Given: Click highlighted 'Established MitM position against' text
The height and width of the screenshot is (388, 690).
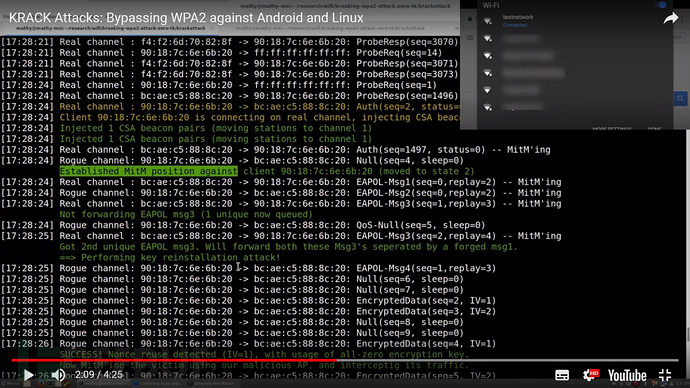Looking at the screenshot, I should (149, 171).
